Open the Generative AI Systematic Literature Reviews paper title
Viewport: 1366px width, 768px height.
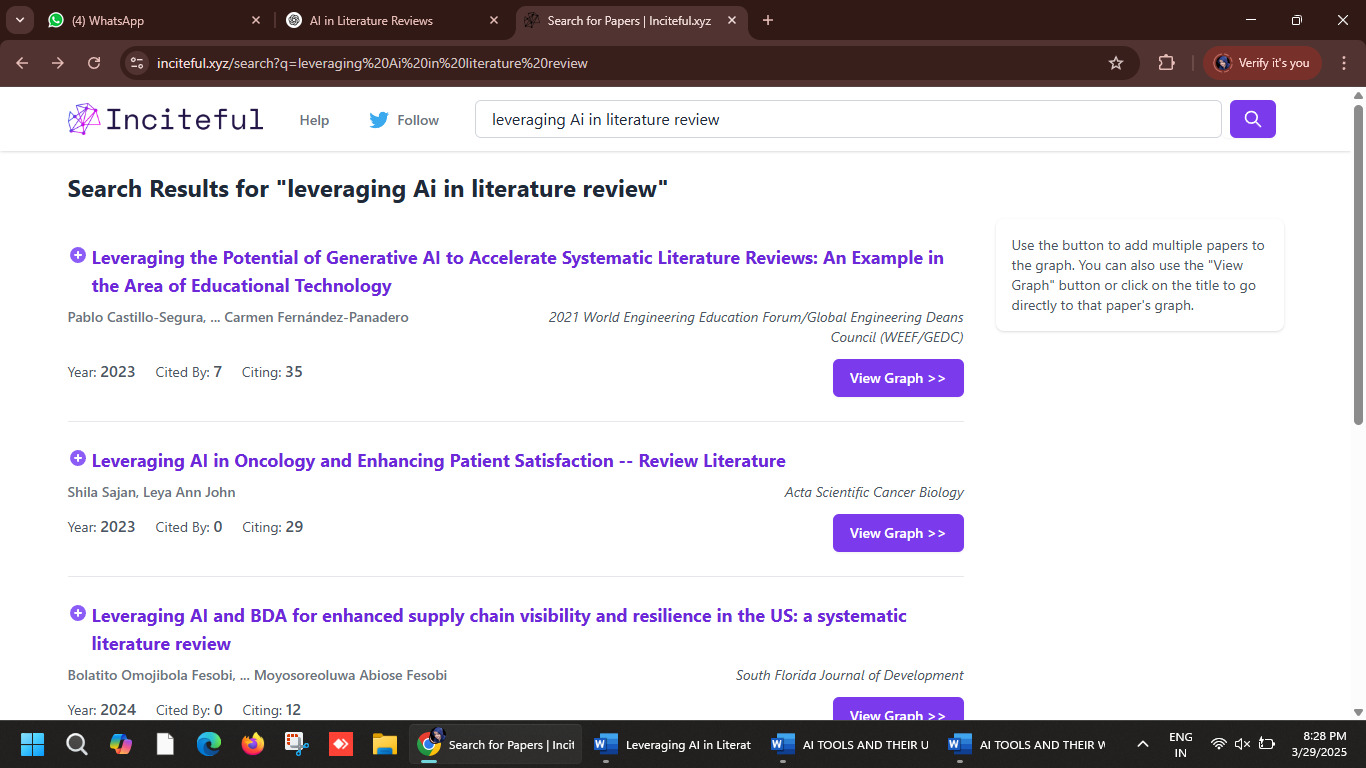(518, 272)
